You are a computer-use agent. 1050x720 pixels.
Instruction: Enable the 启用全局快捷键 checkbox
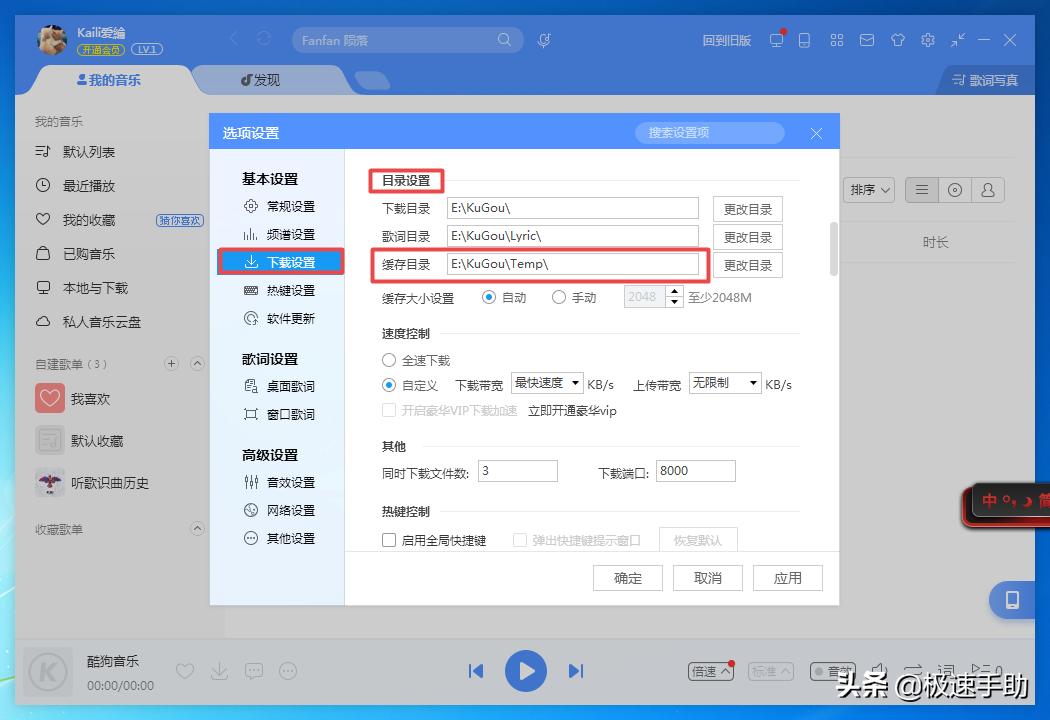tap(389, 539)
